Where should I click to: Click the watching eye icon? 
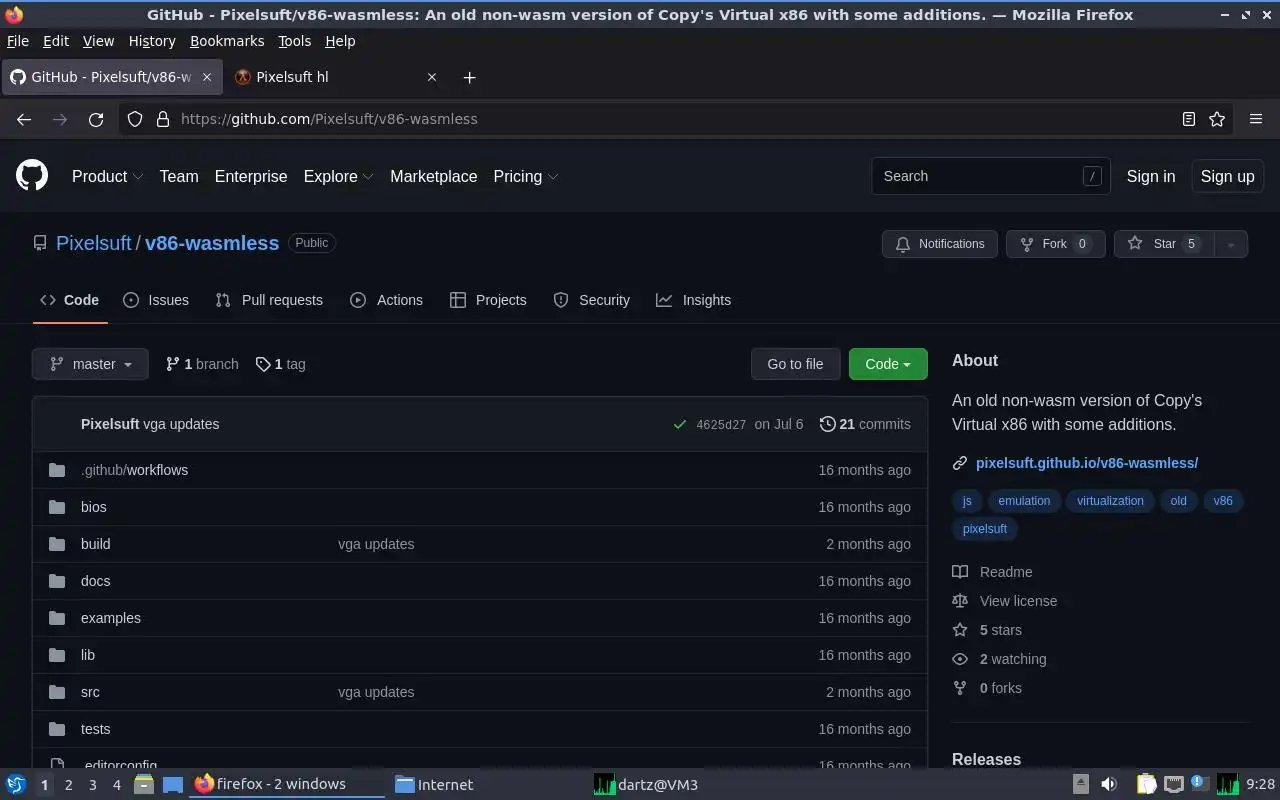coord(960,659)
